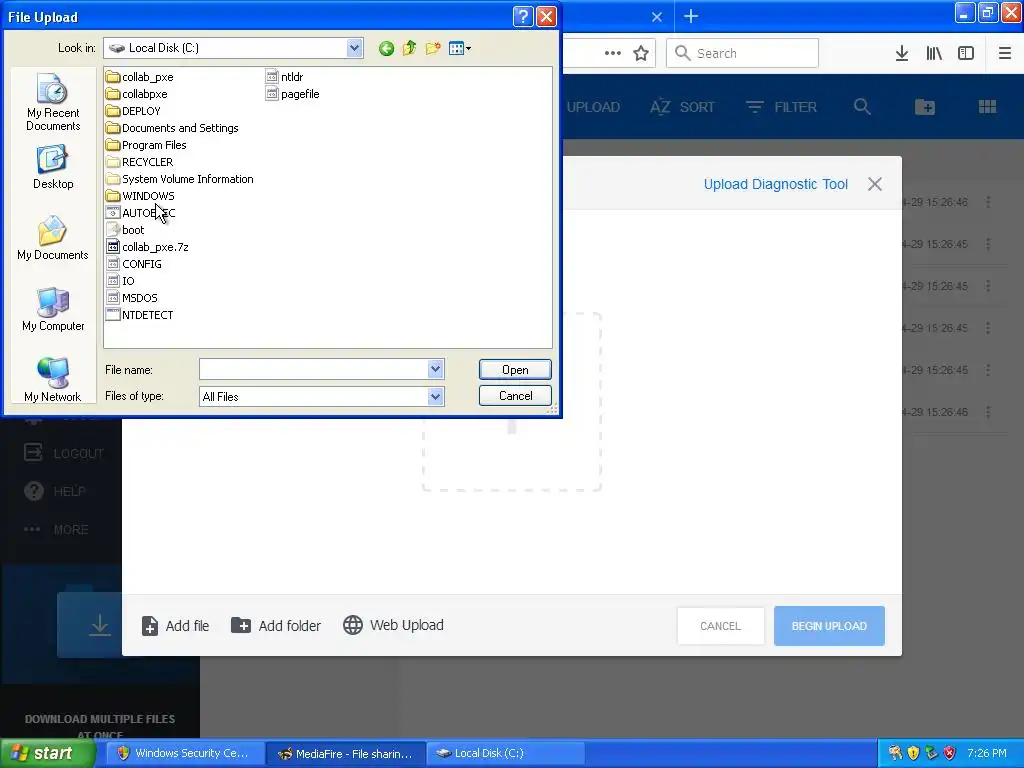Click Add file in upload panel

click(176, 626)
